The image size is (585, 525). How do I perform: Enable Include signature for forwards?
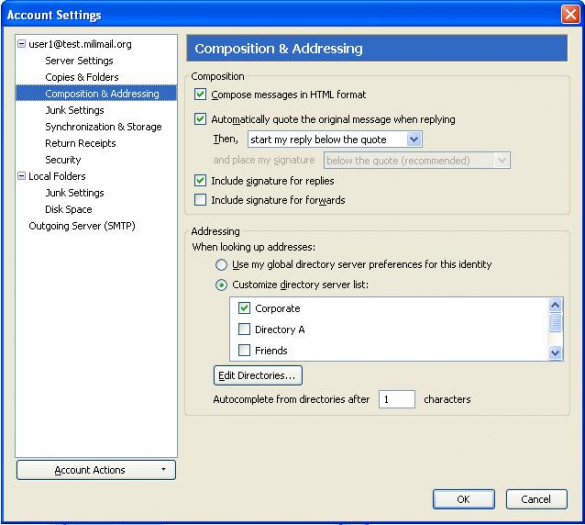tap(200, 200)
